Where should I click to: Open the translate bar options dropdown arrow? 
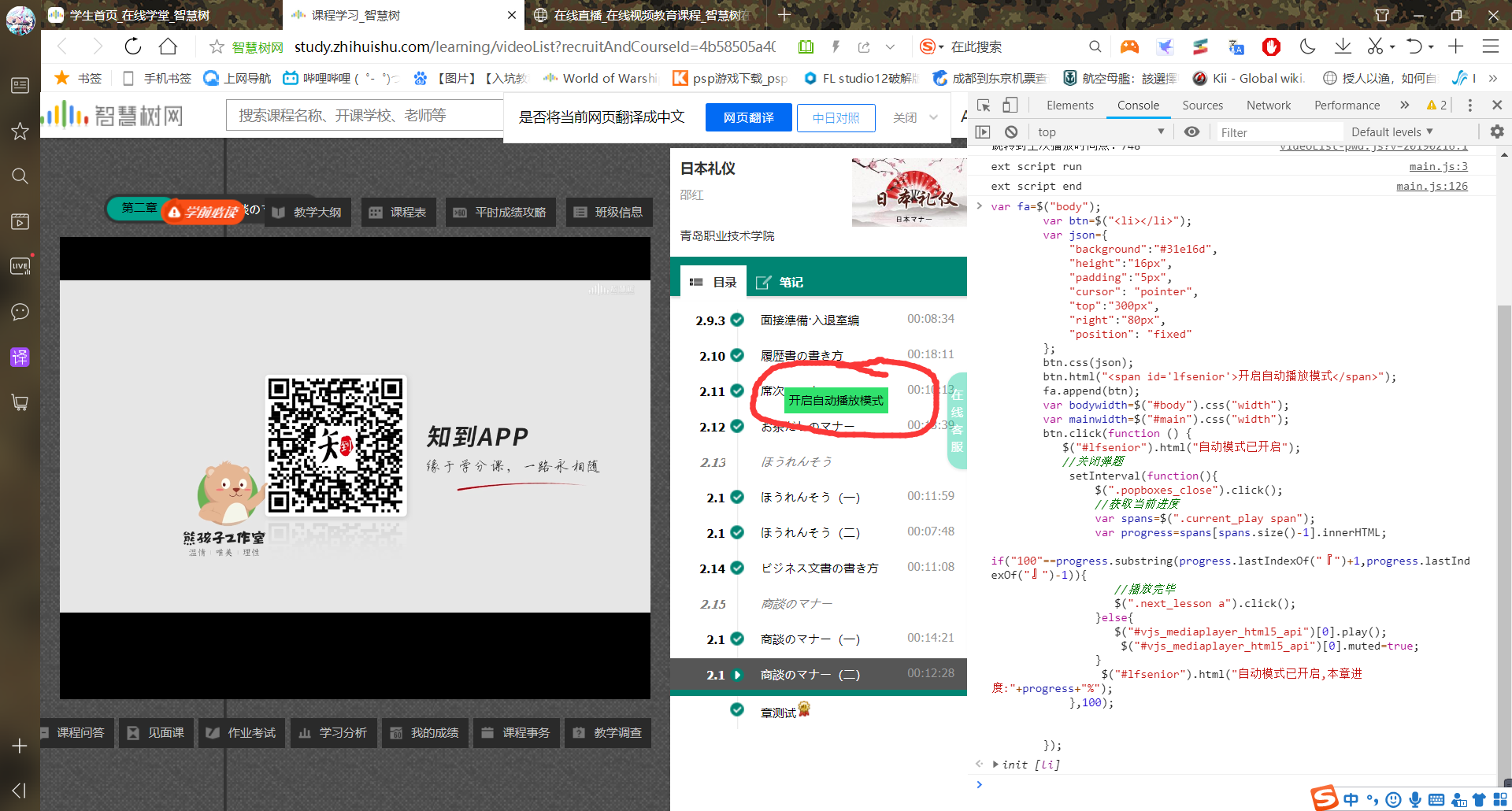coord(934,117)
